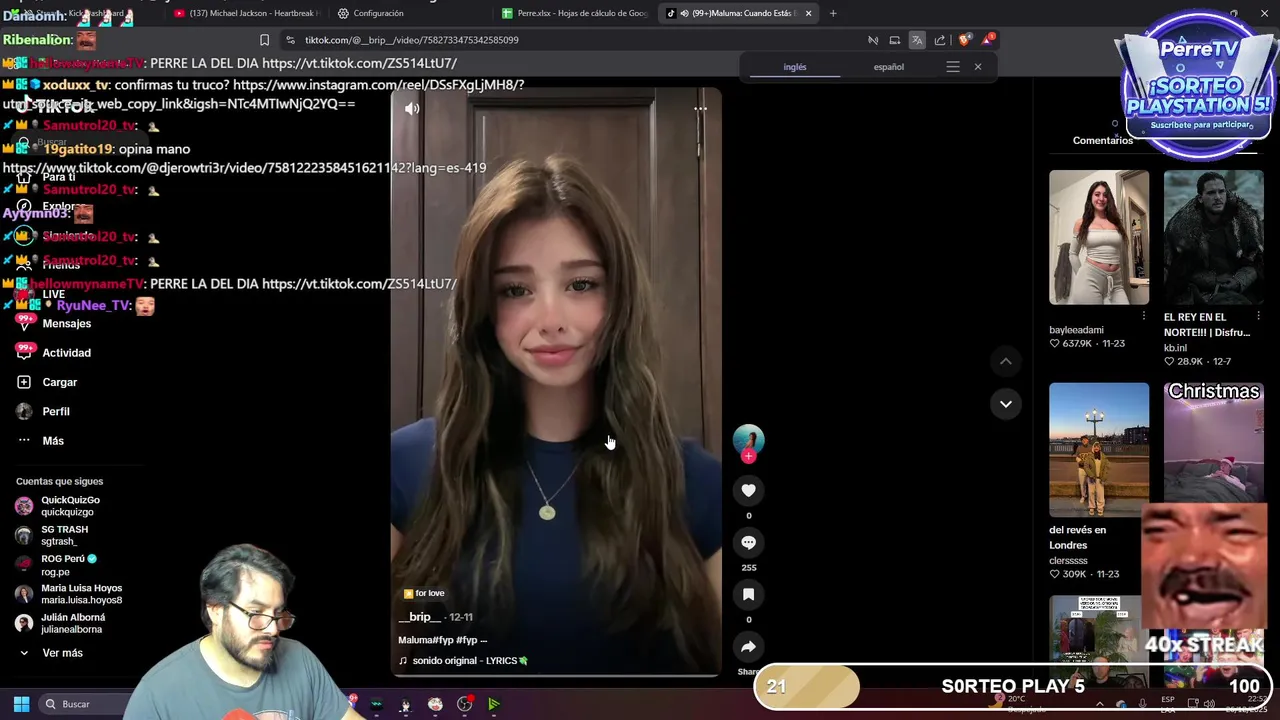Switch to the Michael Jackson YouTube tab

[246, 13]
